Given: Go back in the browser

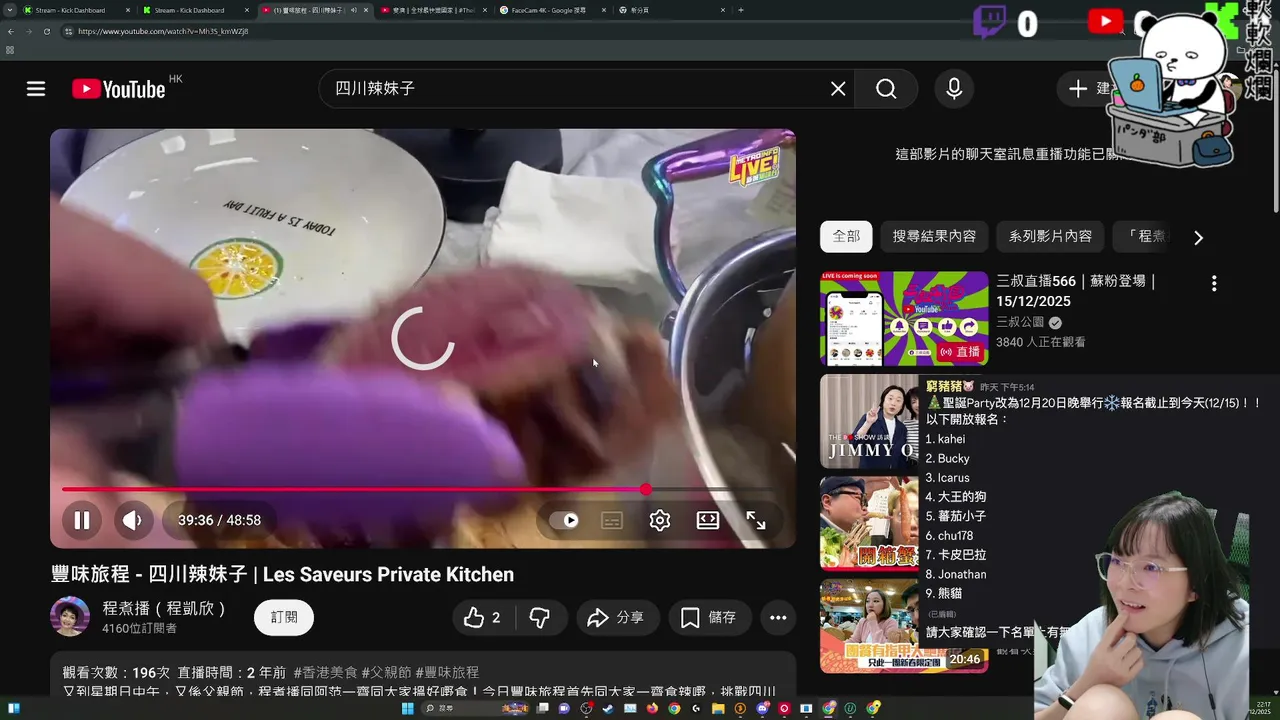Looking at the screenshot, I should pos(10,31).
